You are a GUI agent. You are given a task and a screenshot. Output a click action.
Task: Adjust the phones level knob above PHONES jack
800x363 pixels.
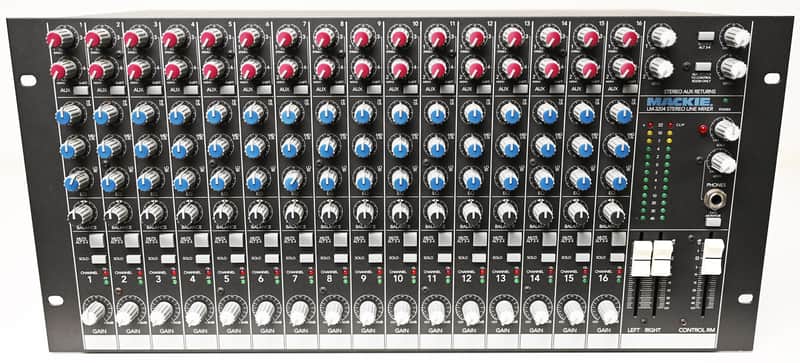click(x=722, y=162)
